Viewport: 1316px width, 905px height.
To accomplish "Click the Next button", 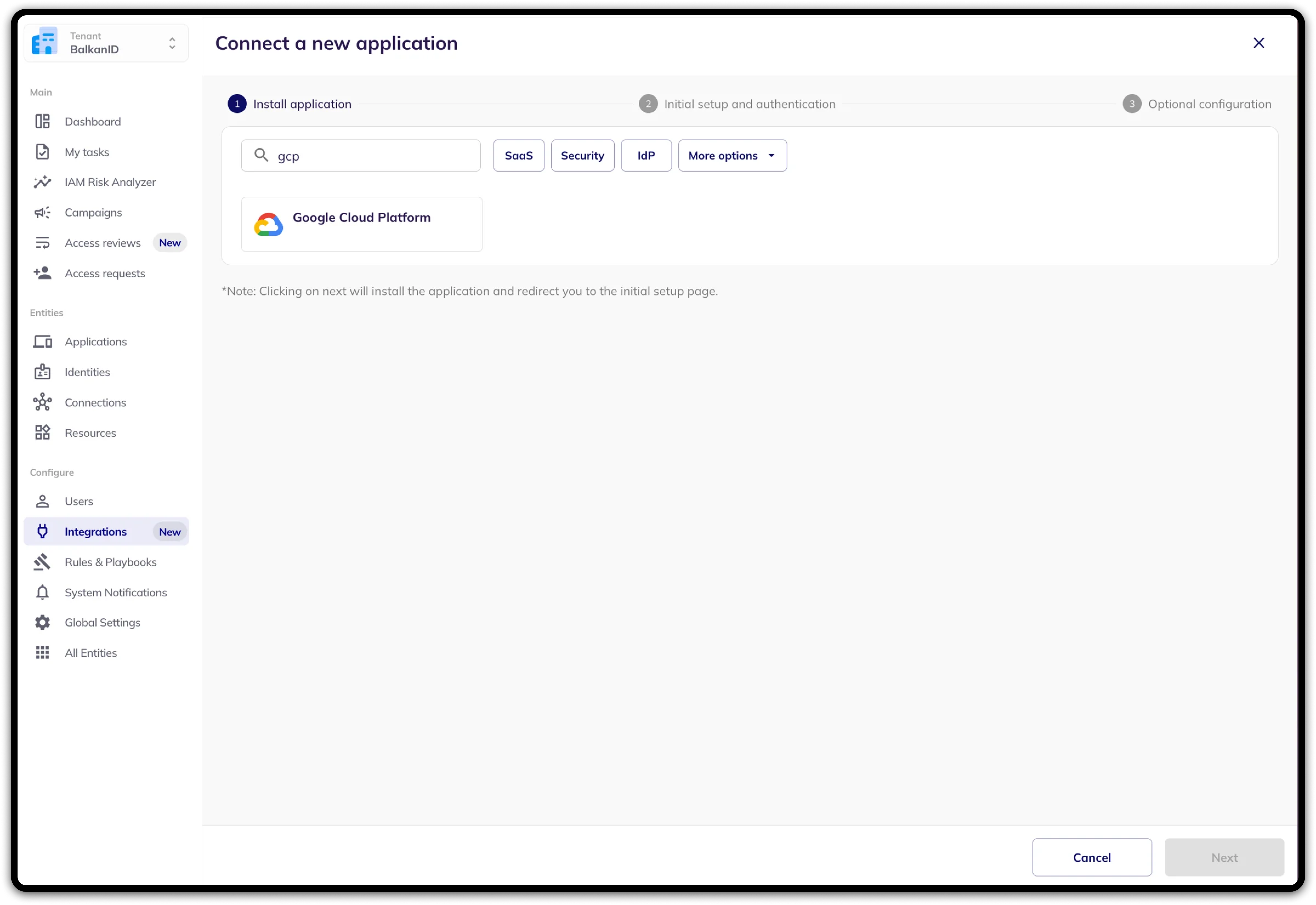I will coord(1224,857).
